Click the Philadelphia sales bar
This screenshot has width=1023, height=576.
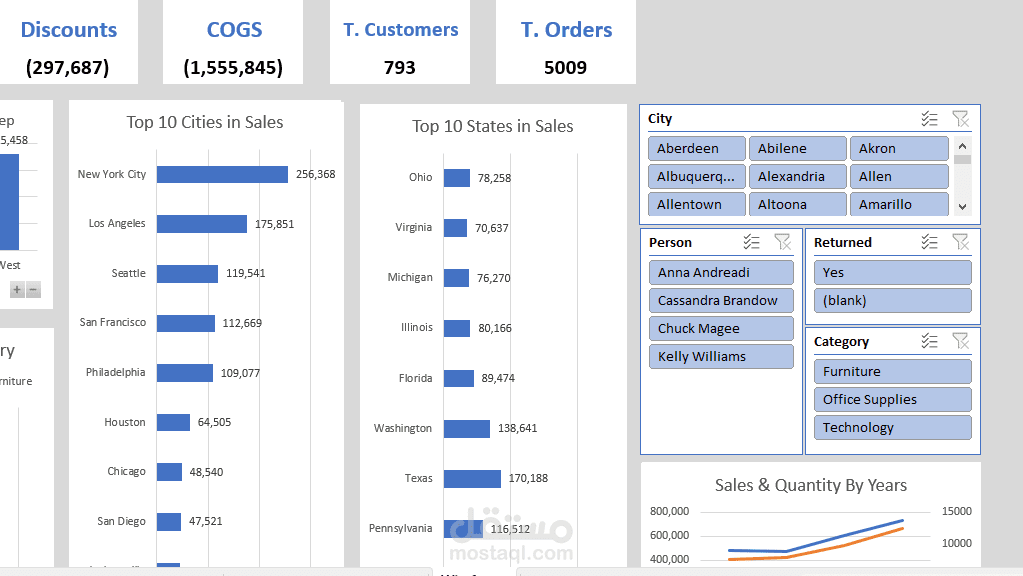[x=185, y=372]
